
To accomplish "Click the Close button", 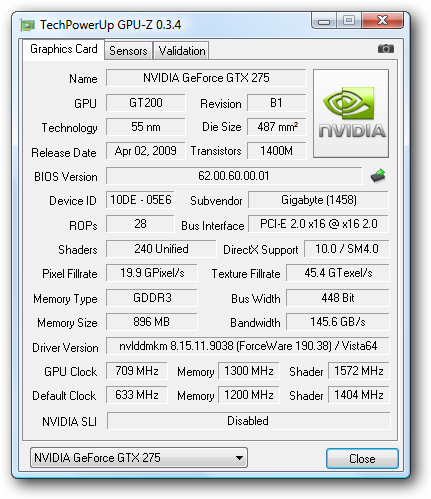I will coord(362,459).
